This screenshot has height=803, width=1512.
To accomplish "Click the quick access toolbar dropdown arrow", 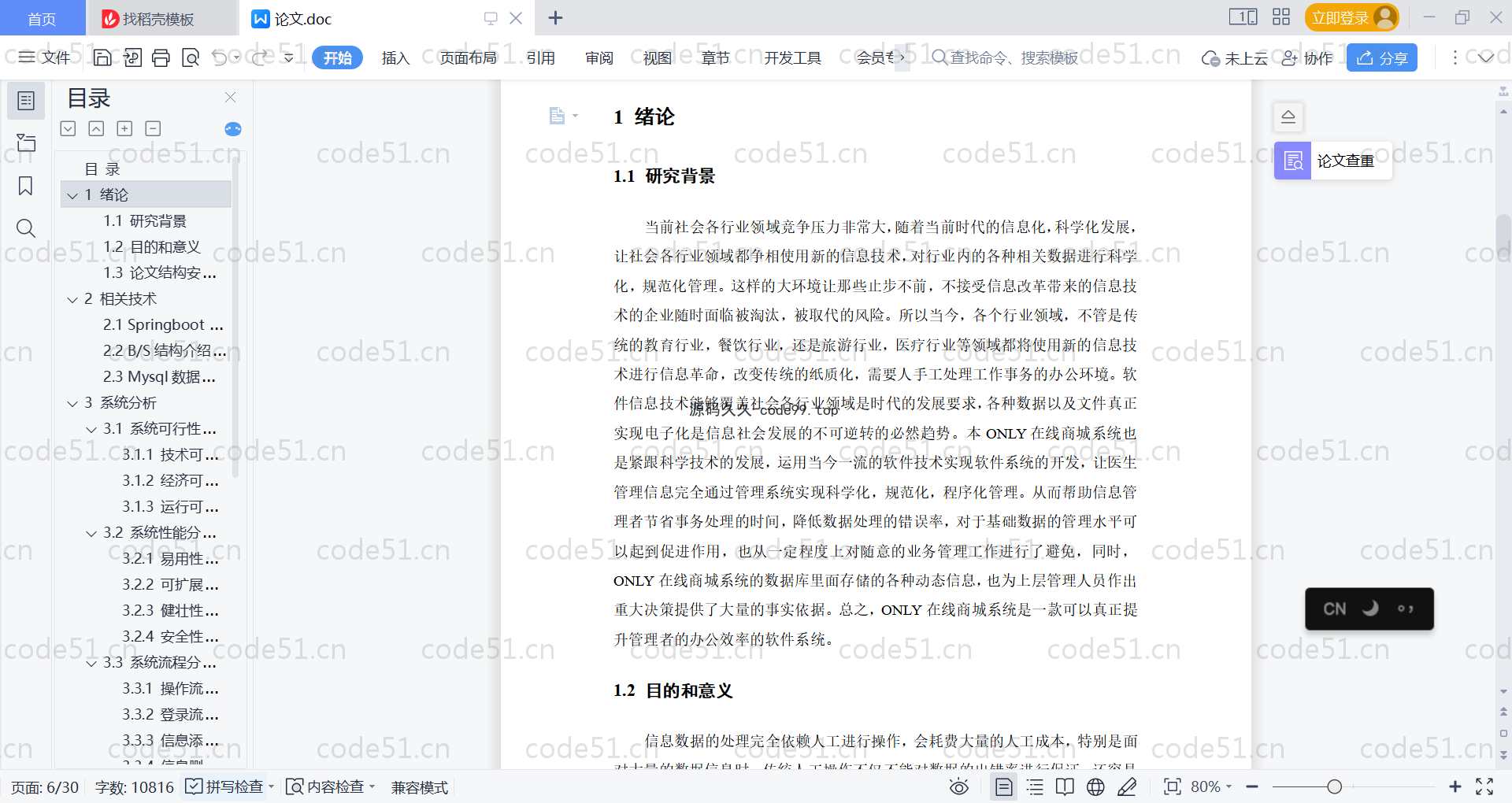I will [289, 57].
